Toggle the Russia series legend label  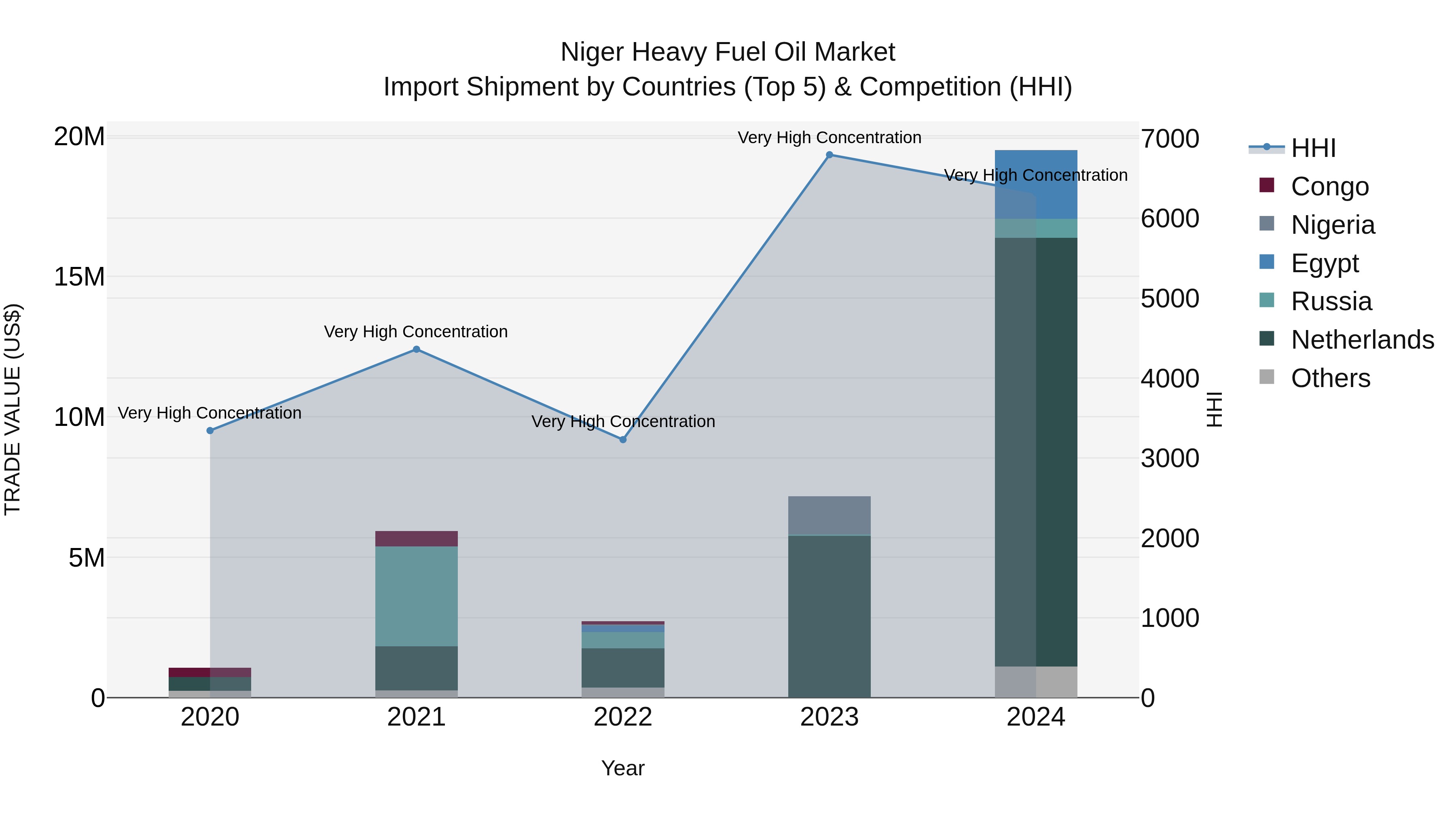(1332, 301)
